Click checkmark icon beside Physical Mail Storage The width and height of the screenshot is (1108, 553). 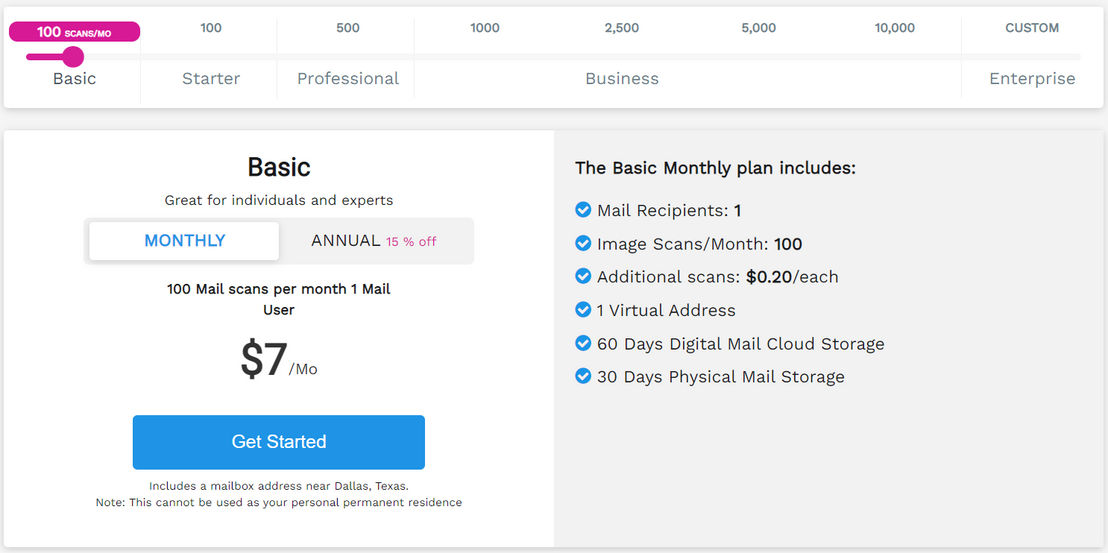[583, 376]
